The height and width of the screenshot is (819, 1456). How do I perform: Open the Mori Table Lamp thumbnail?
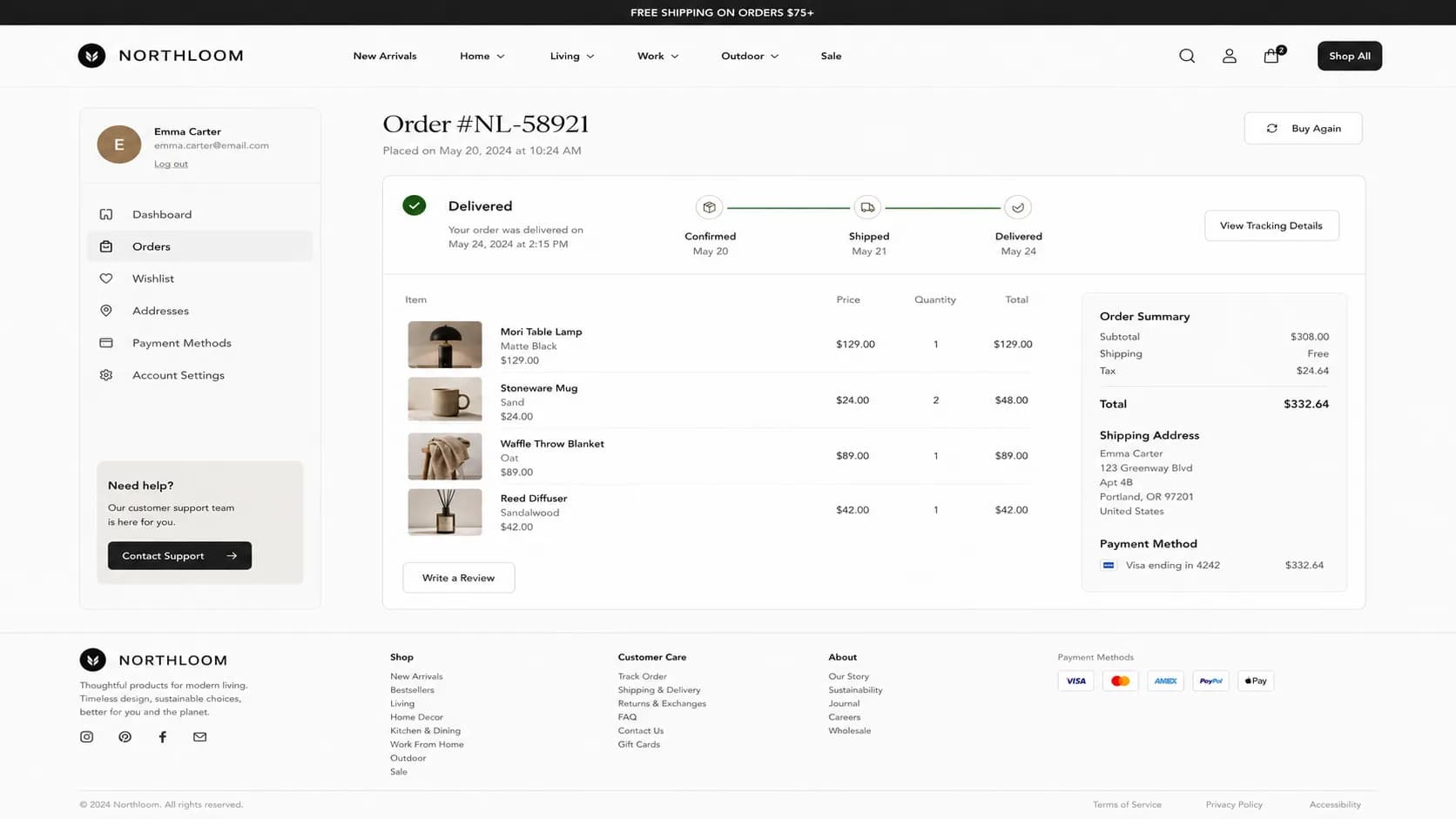[445, 345]
